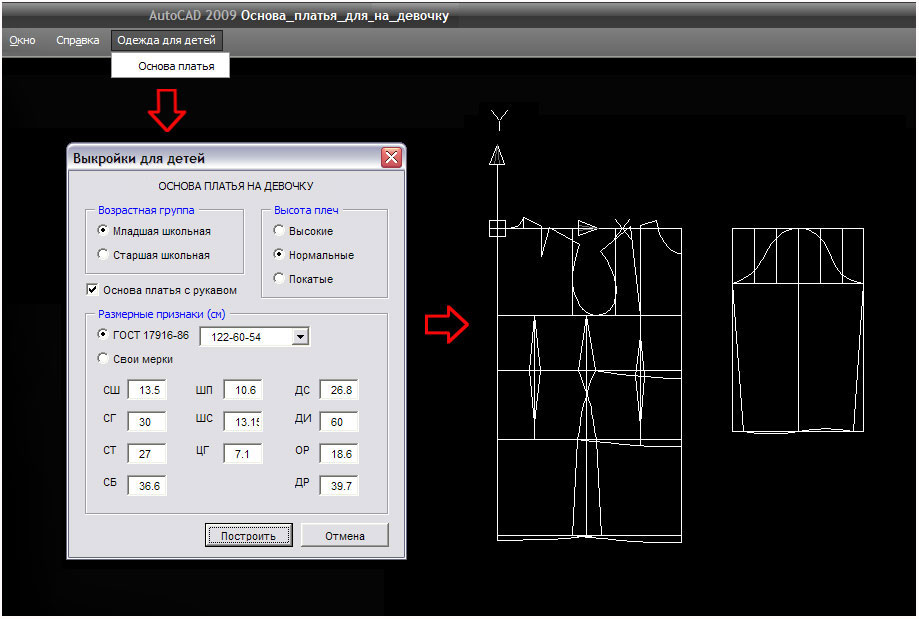Select Нормальные shoulder height

tap(279, 255)
